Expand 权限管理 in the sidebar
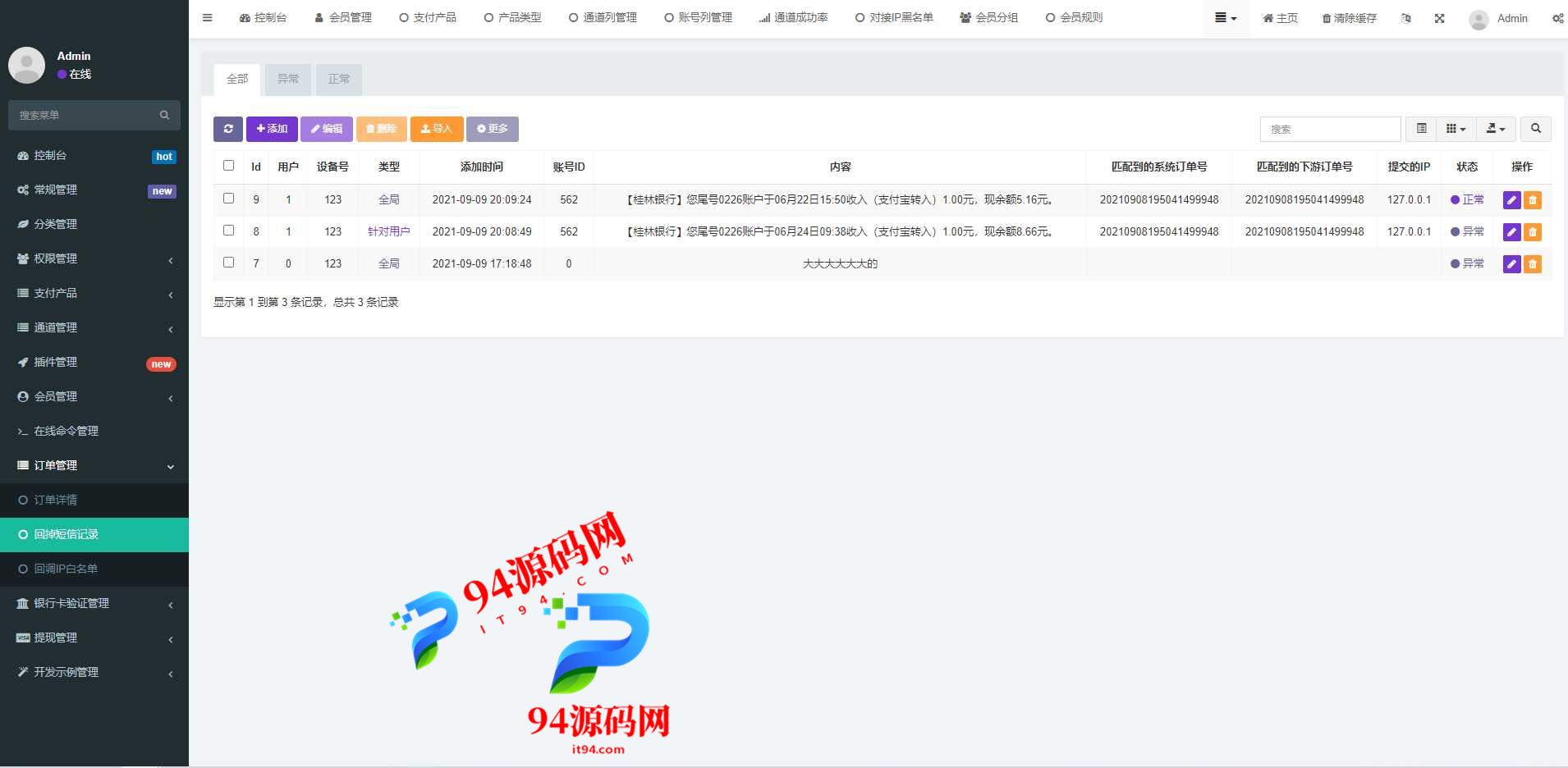Image resolution: width=1568 pixels, height=768 pixels. (x=94, y=259)
